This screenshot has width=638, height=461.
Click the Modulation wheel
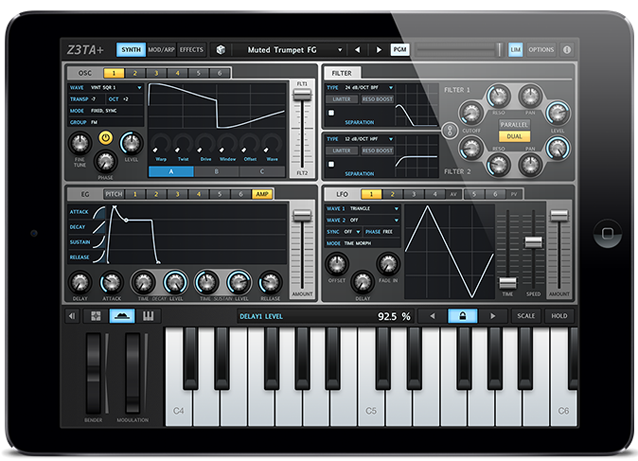point(133,374)
